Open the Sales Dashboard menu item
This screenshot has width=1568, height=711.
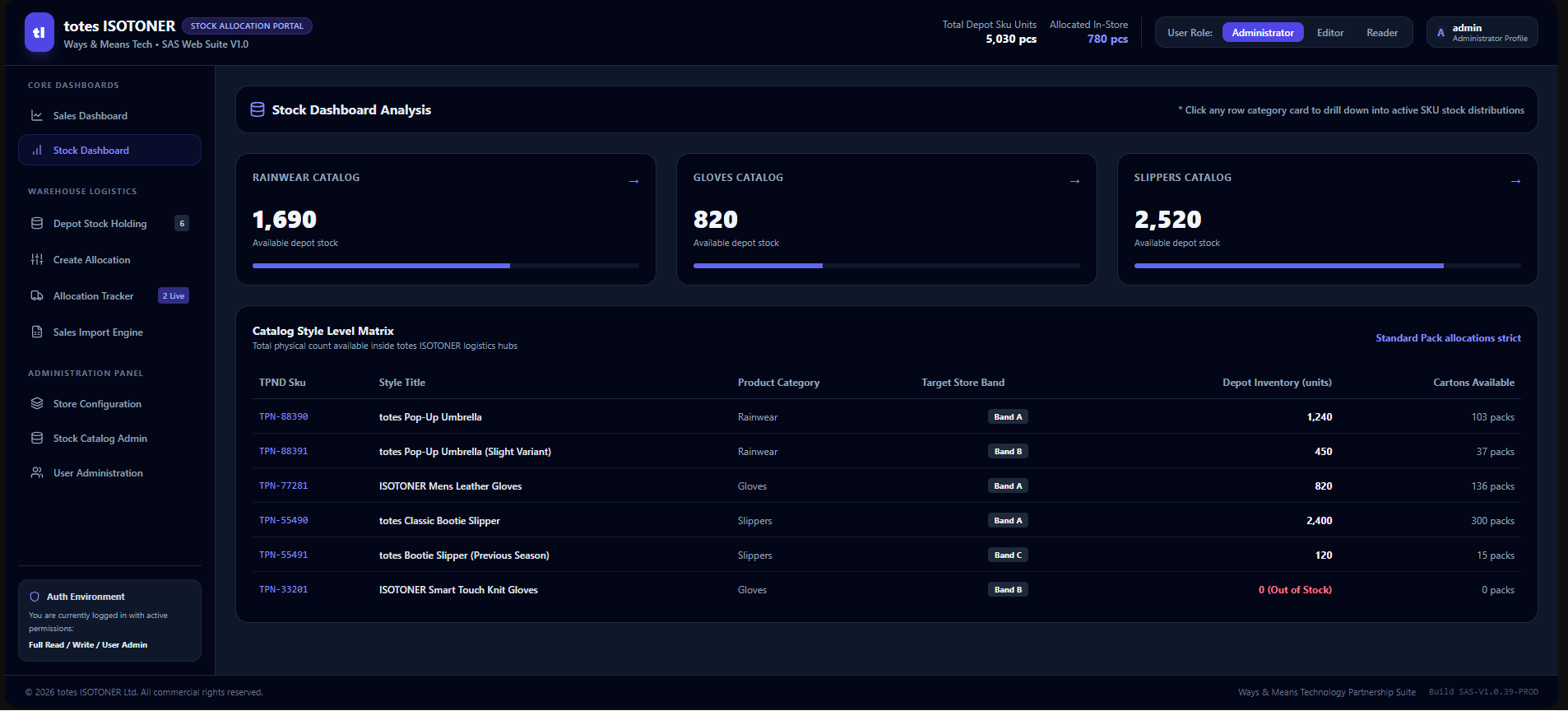pos(109,116)
